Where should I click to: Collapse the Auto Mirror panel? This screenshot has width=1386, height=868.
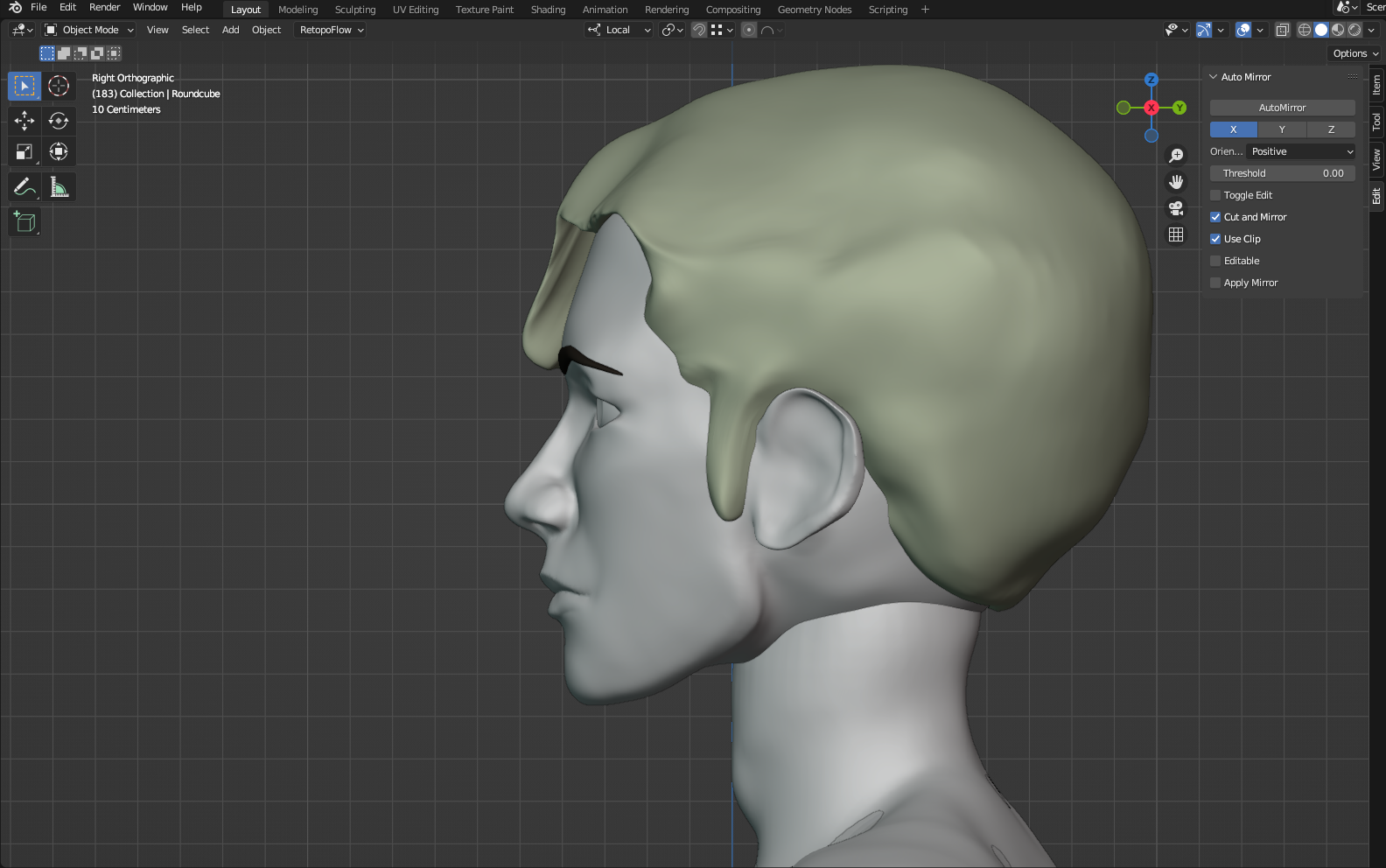coord(1214,77)
